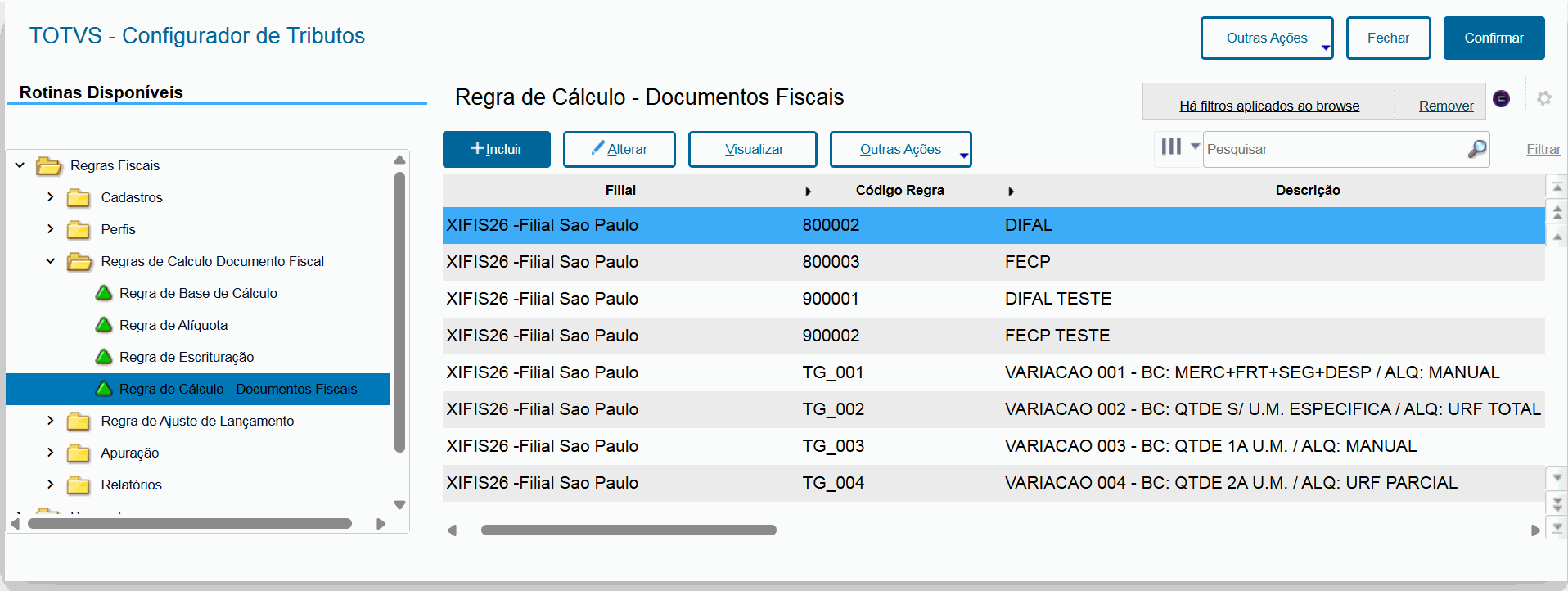The height and width of the screenshot is (591, 1568).
Task: Click the round purple icon beside Remover
Action: coord(1501,98)
